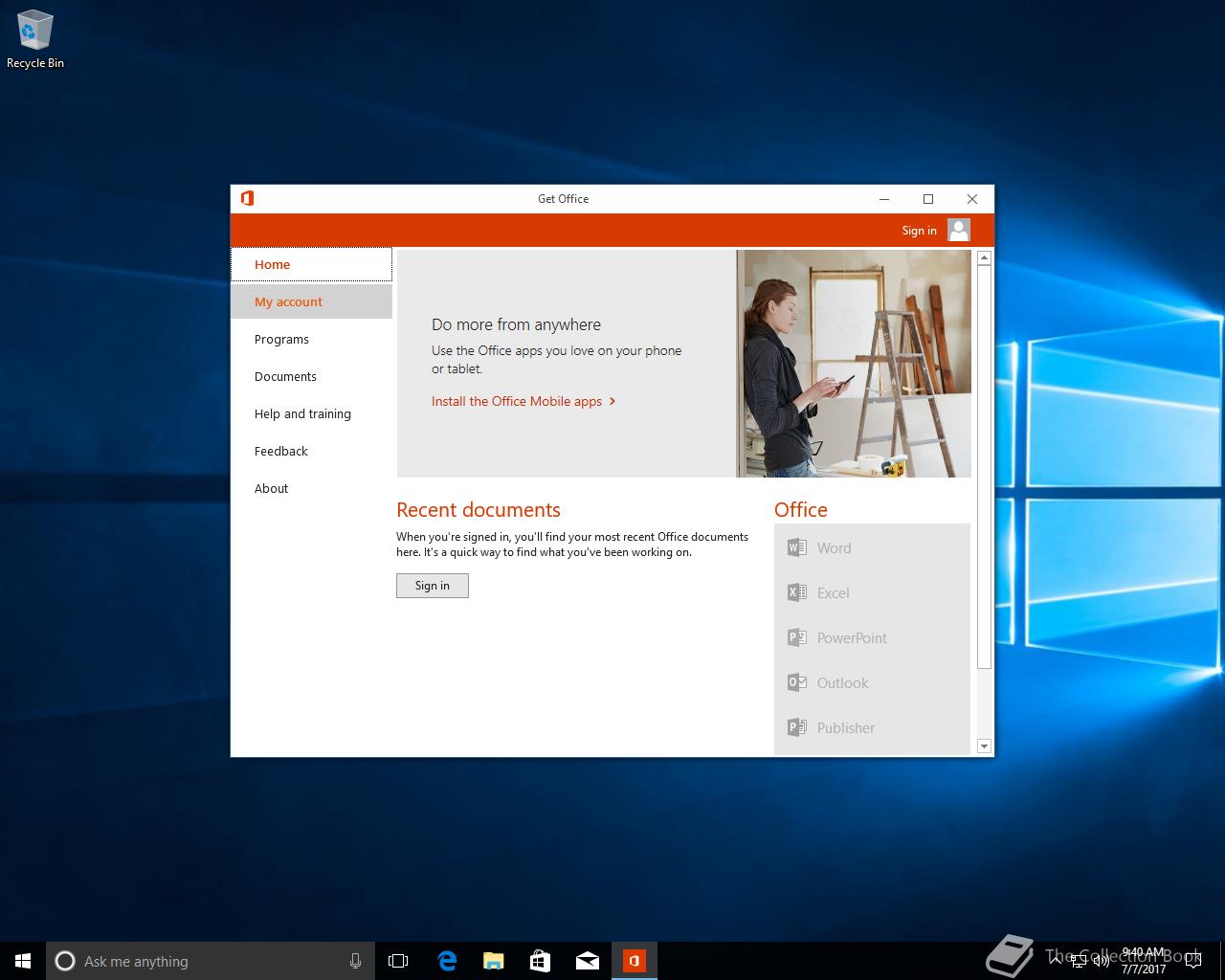Open the Publisher icon in Office list

pos(796,727)
